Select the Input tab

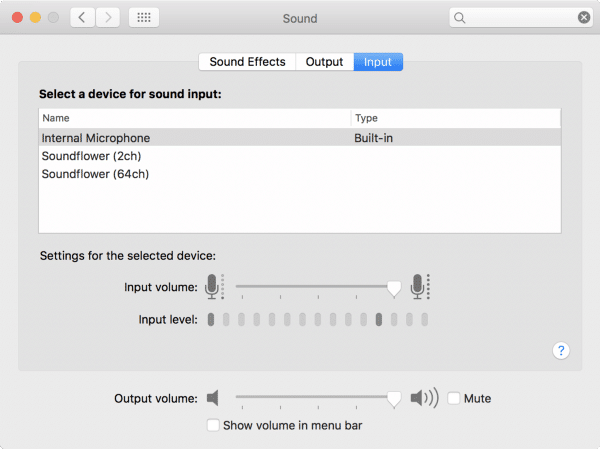(x=378, y=62)
